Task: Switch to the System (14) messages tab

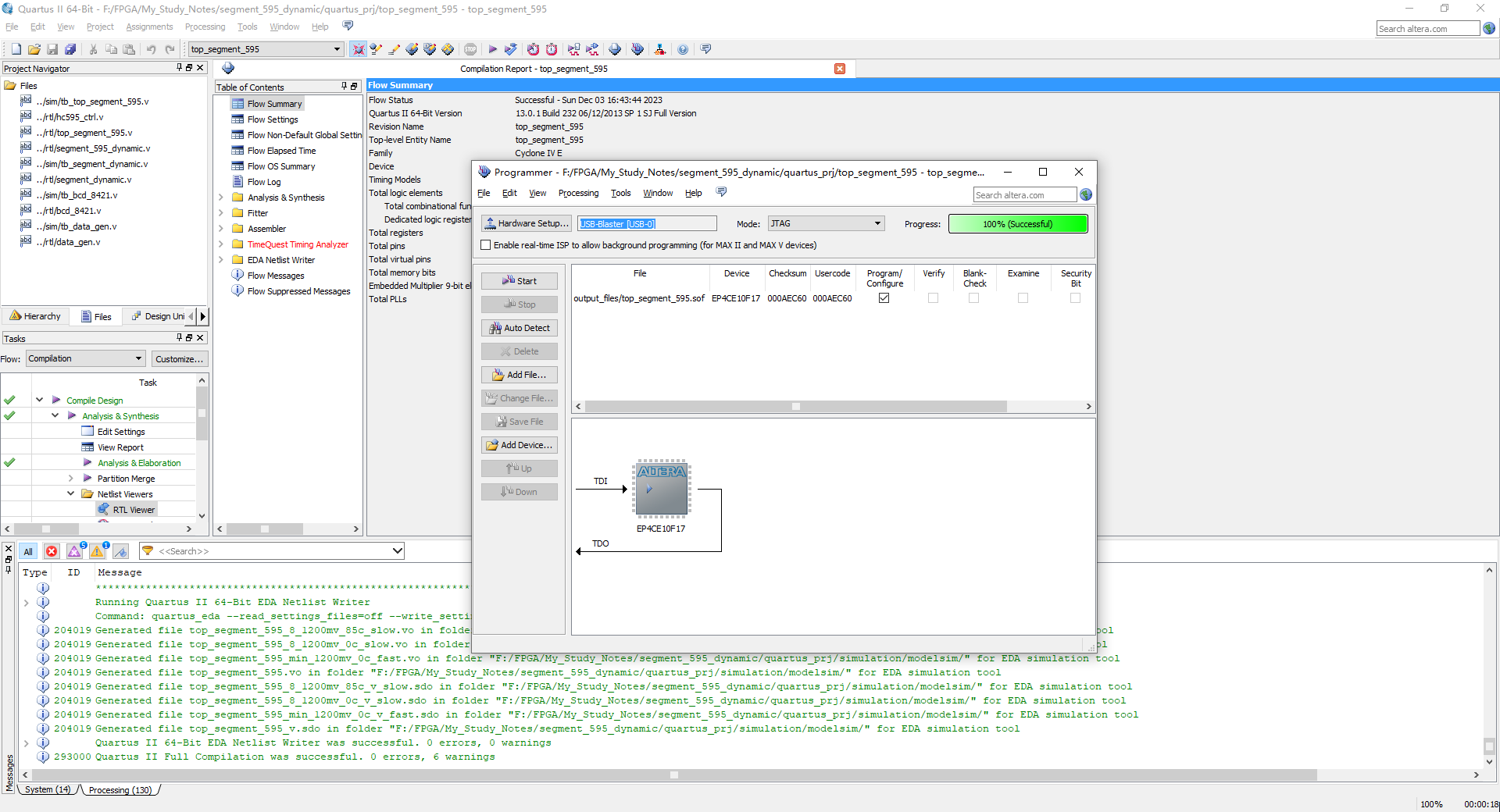Action: coord(47,789)
